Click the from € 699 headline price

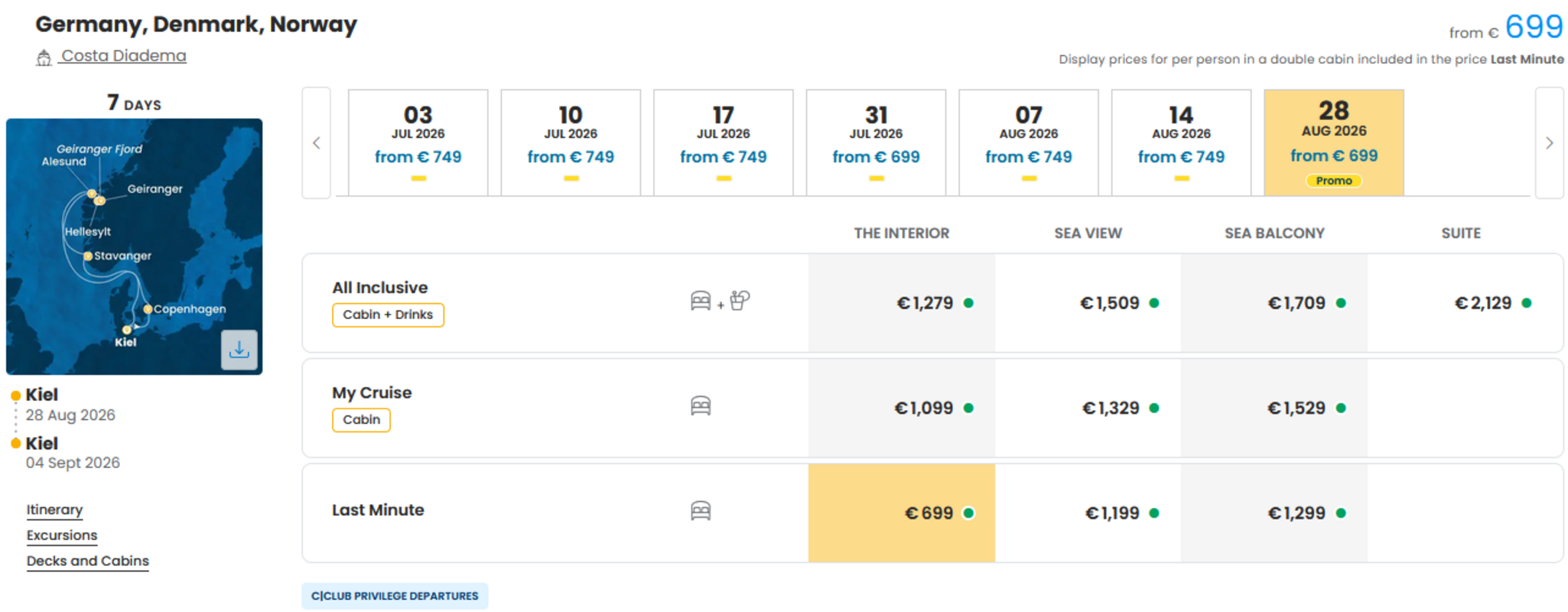pos(1506,28)
